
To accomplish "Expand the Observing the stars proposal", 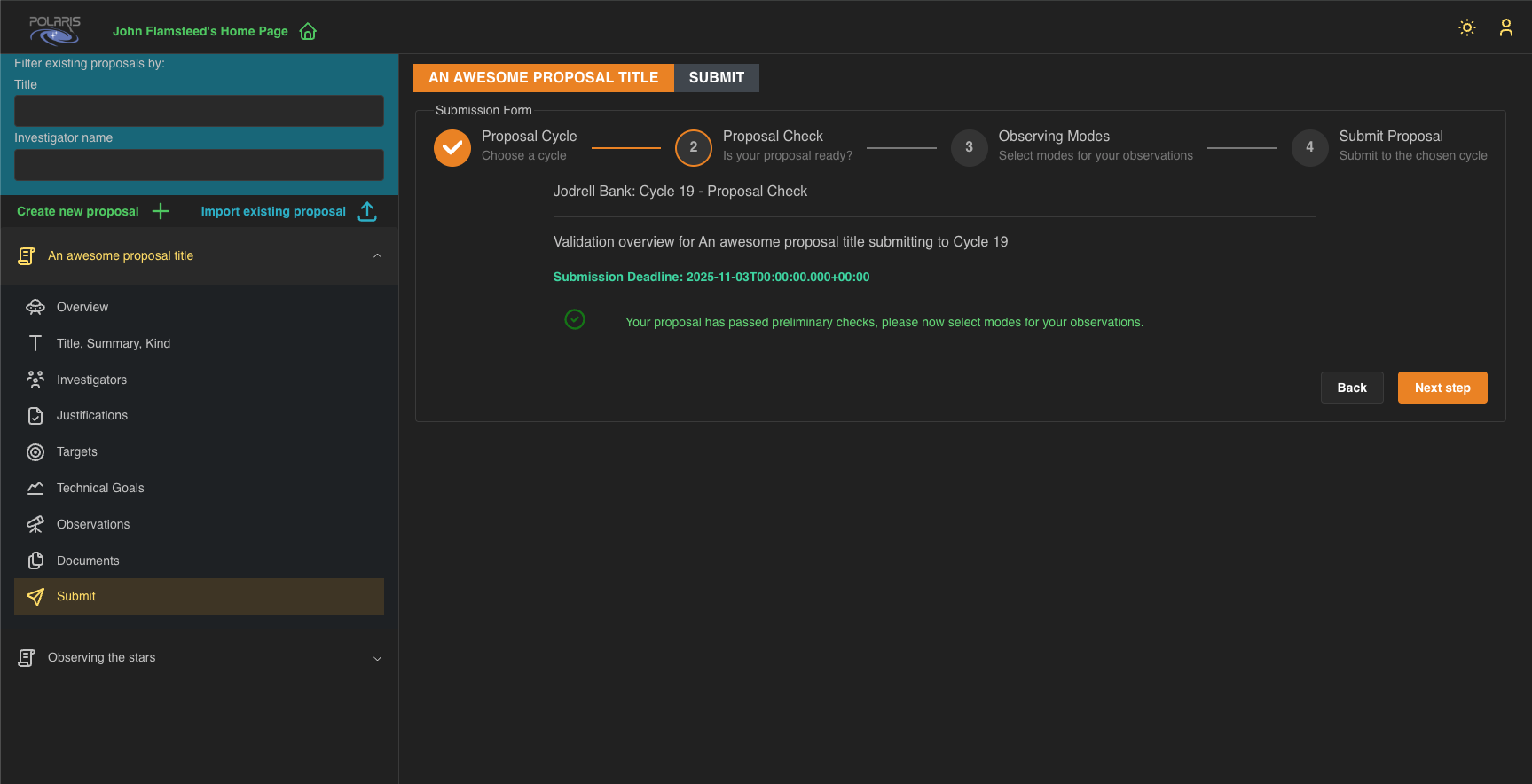I will pyautogui.click(x=377, y=658).
